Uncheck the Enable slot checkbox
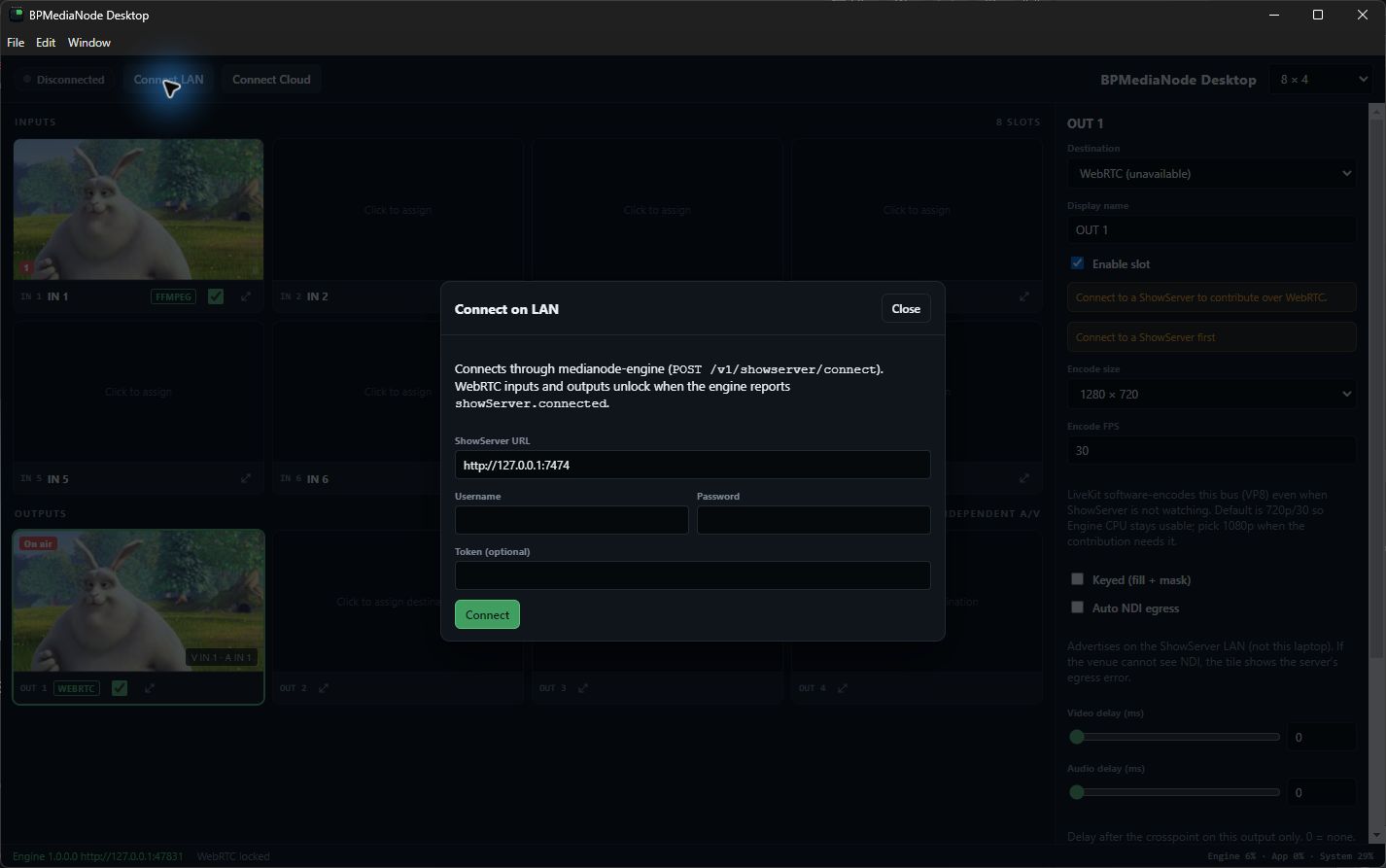The height and width of the screenshot is (868, 1386). [1077, 263]
